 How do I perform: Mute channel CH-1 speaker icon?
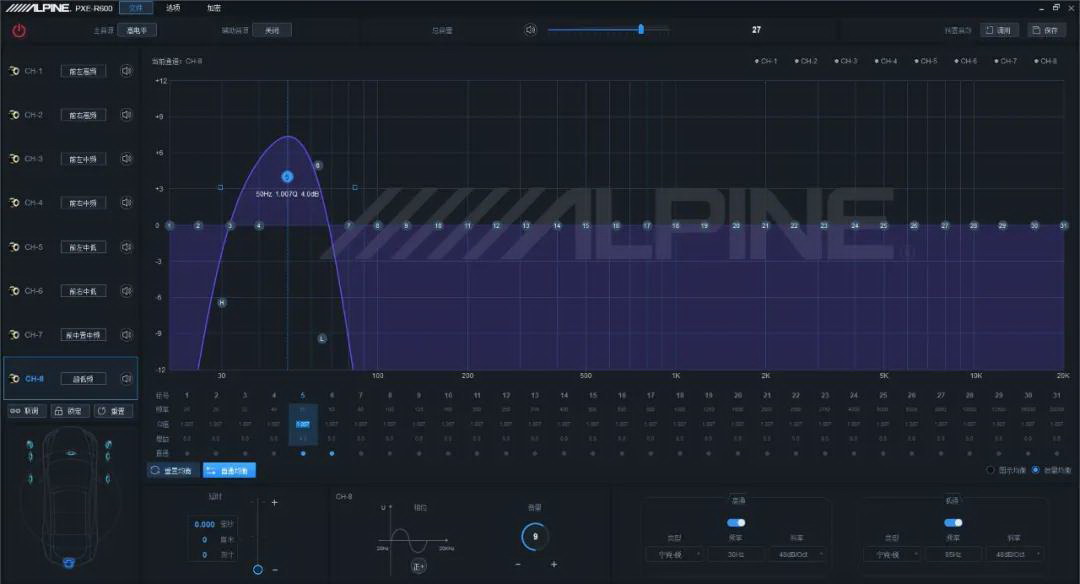127,71
